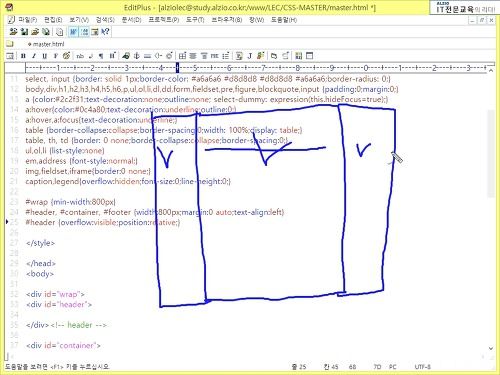This screenshot has height=375, width=500.
Task: Open the 파일(F) menu
Action: point(28,20)
